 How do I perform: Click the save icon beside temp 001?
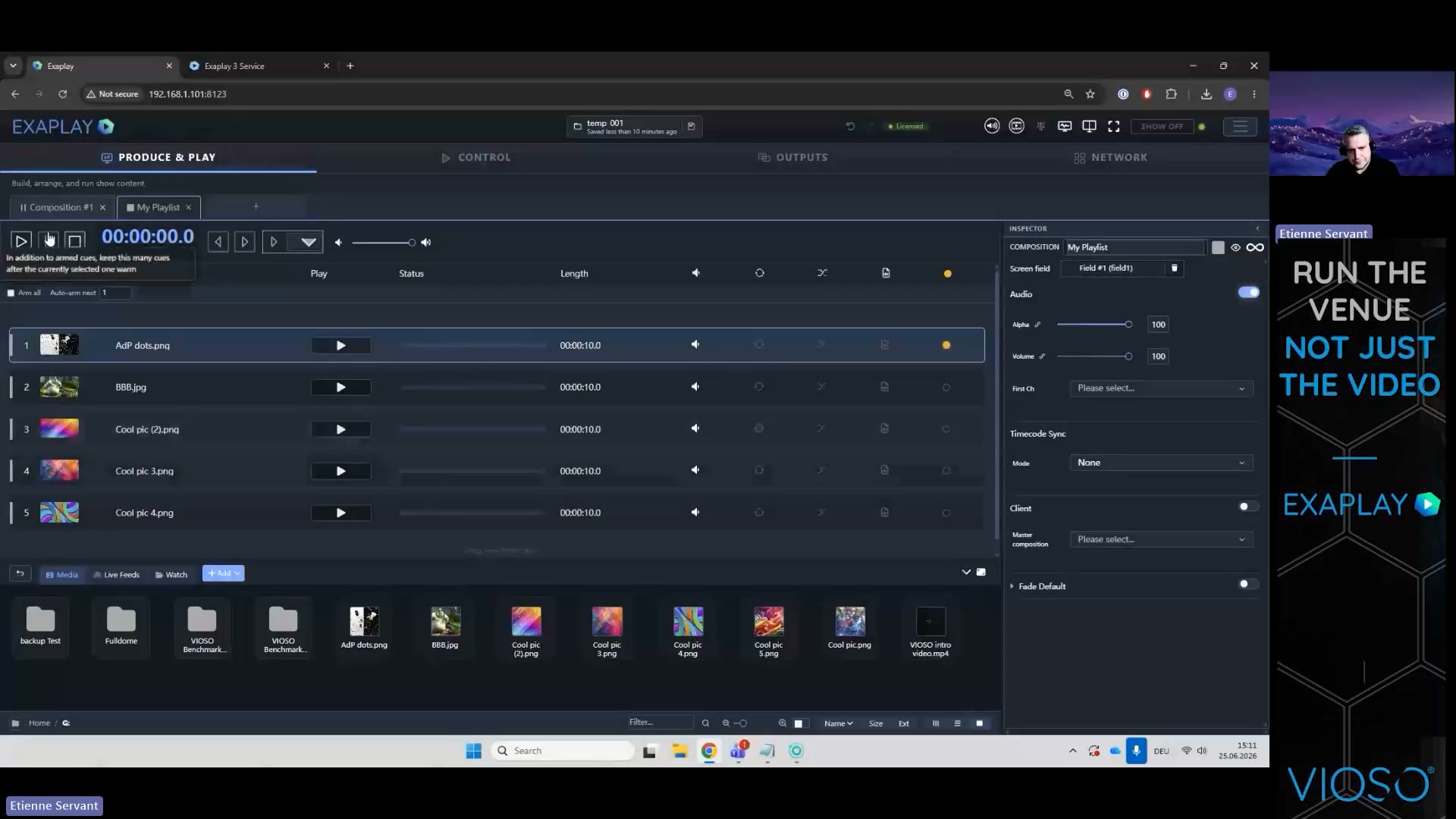[x=691, y=127]
